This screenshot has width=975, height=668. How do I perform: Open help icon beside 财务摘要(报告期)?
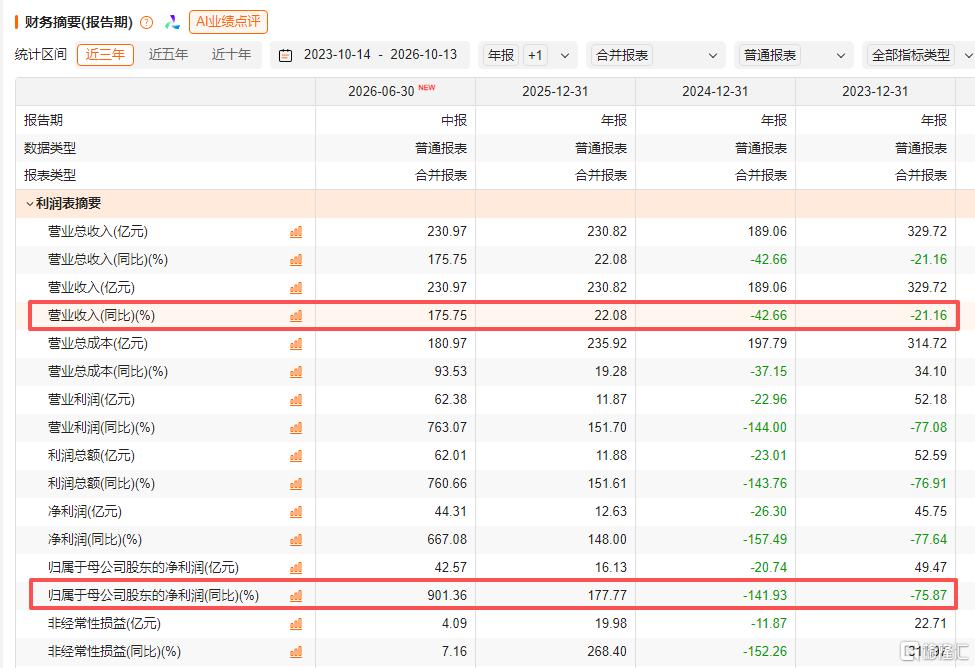[x=147, y=22]
